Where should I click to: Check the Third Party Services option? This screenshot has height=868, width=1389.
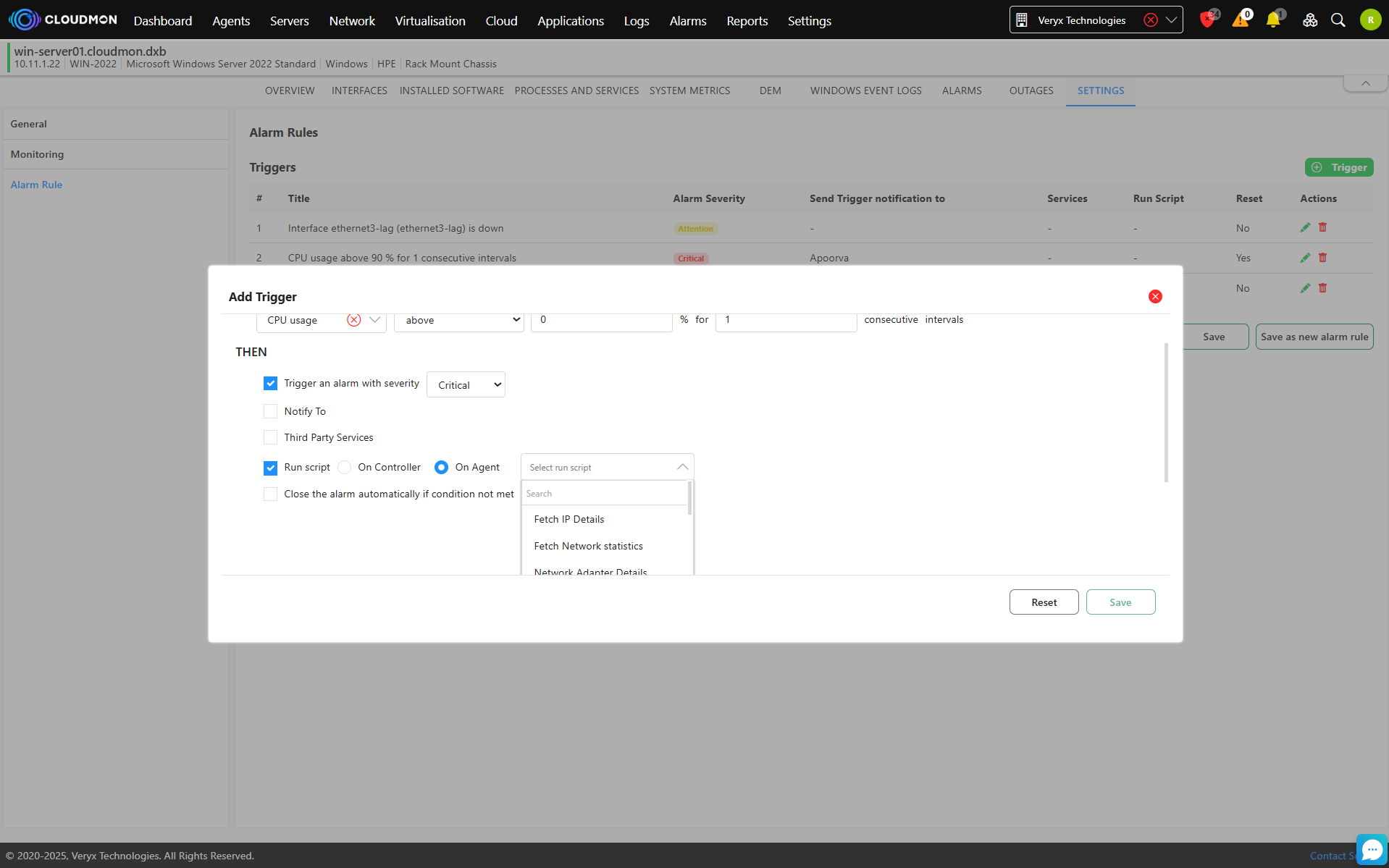coord(270,437)
